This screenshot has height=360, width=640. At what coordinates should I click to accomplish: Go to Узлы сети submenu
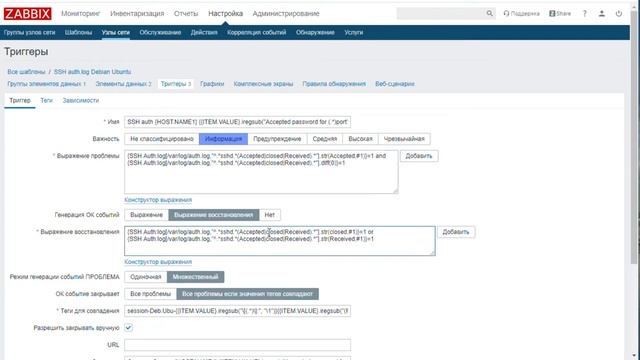tap(116, 32)
